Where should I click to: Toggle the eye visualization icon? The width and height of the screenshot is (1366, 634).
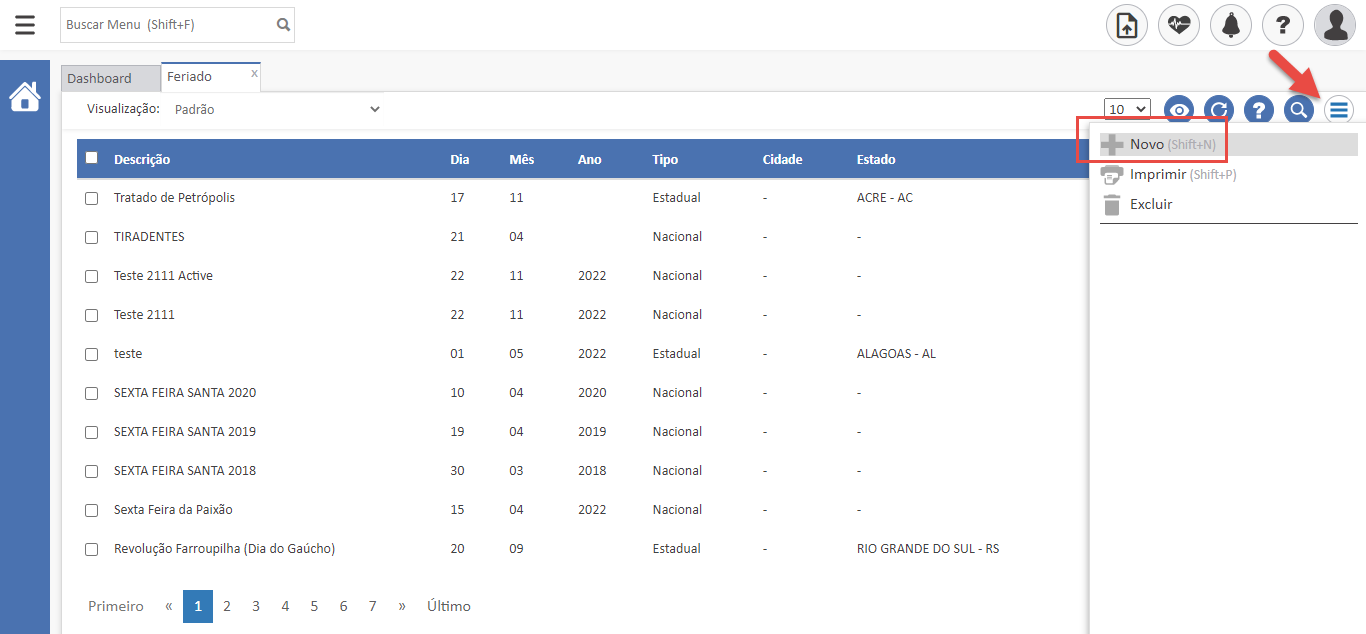click(1180, 110)
